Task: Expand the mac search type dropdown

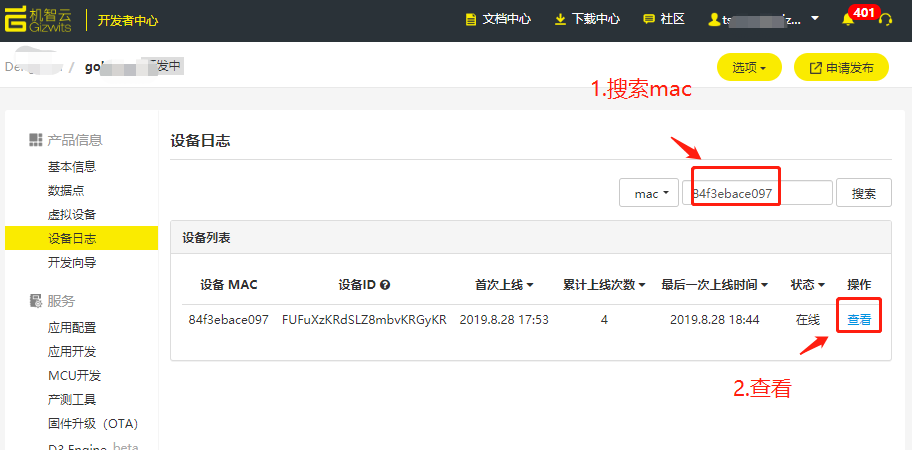Action: point(649,194)
